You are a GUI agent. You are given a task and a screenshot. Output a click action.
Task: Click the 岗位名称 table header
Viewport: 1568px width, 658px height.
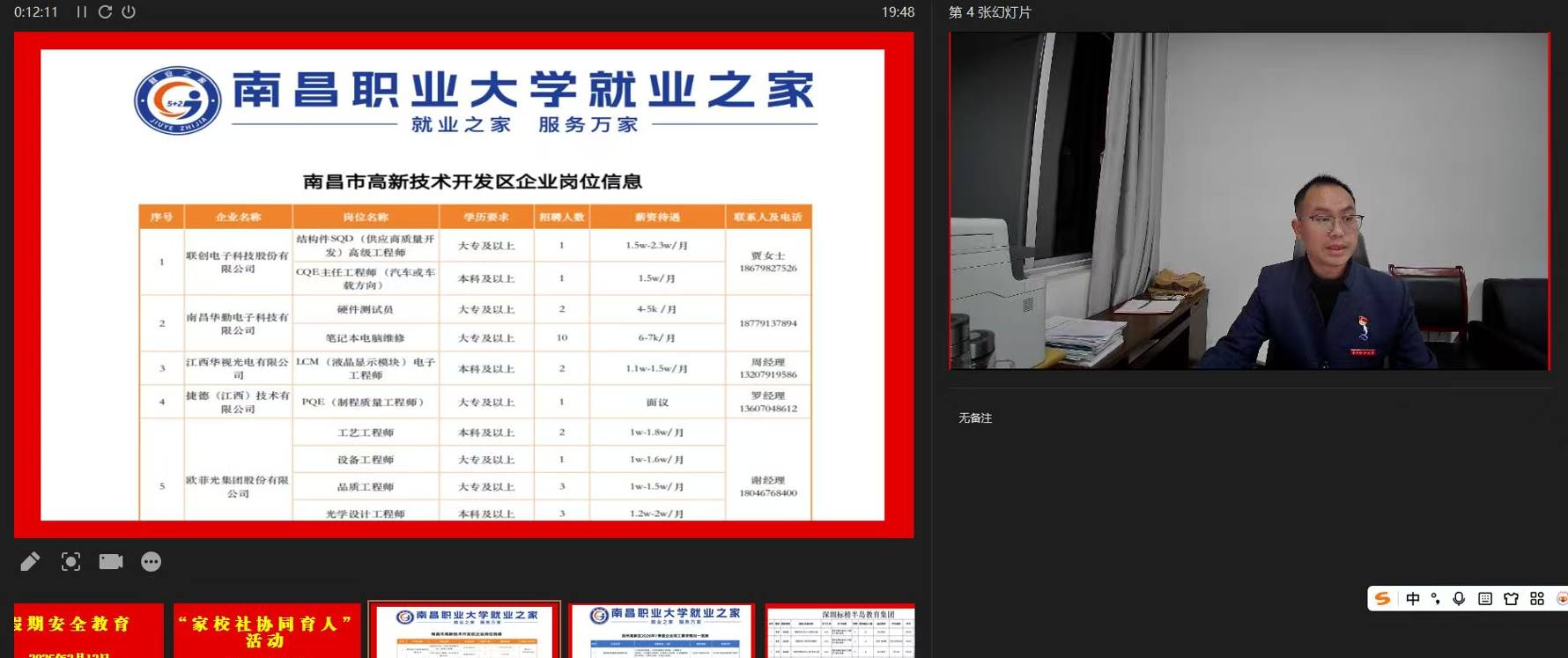pos(366,217)
